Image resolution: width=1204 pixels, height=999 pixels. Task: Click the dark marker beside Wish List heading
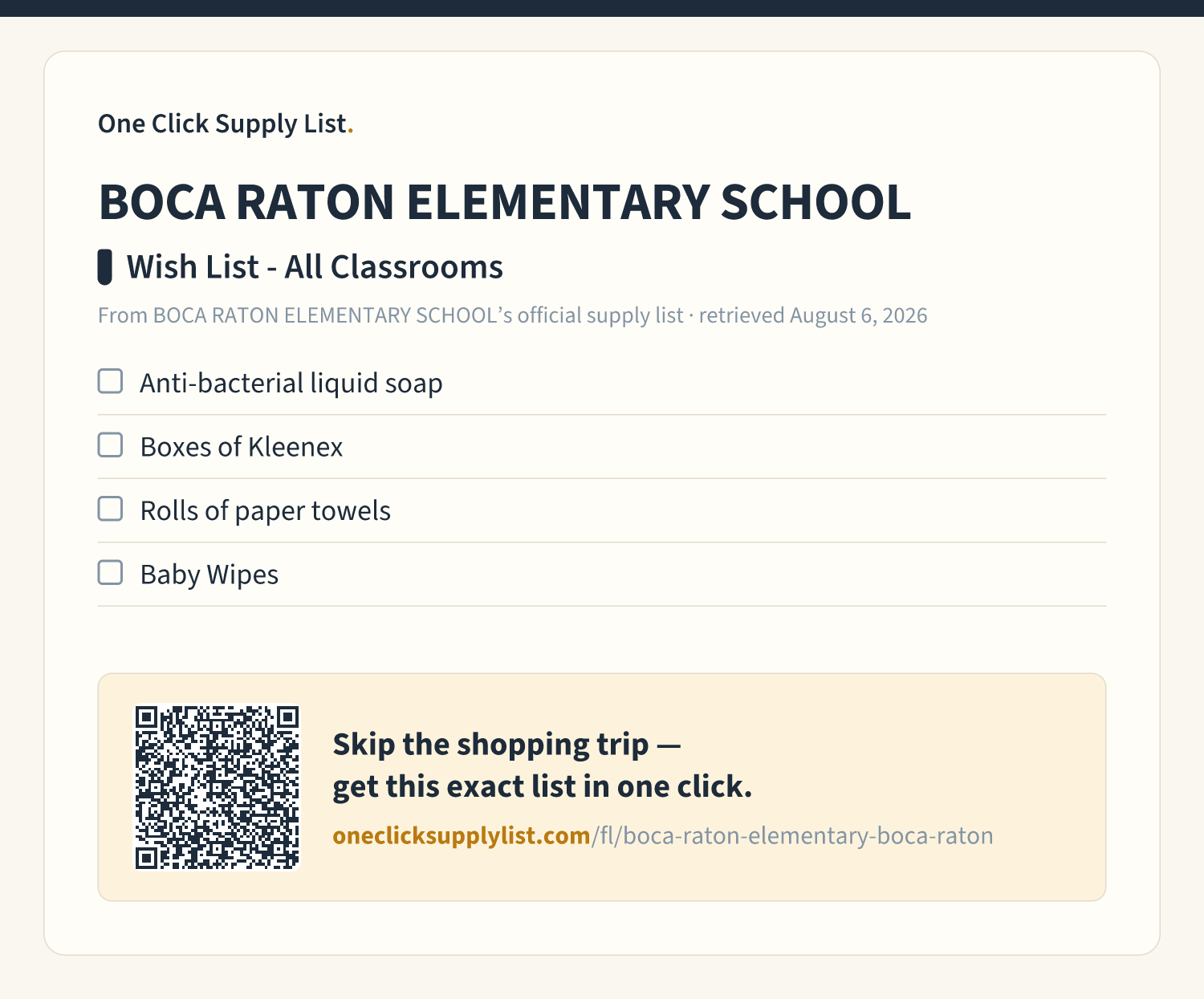click(104, 267)
